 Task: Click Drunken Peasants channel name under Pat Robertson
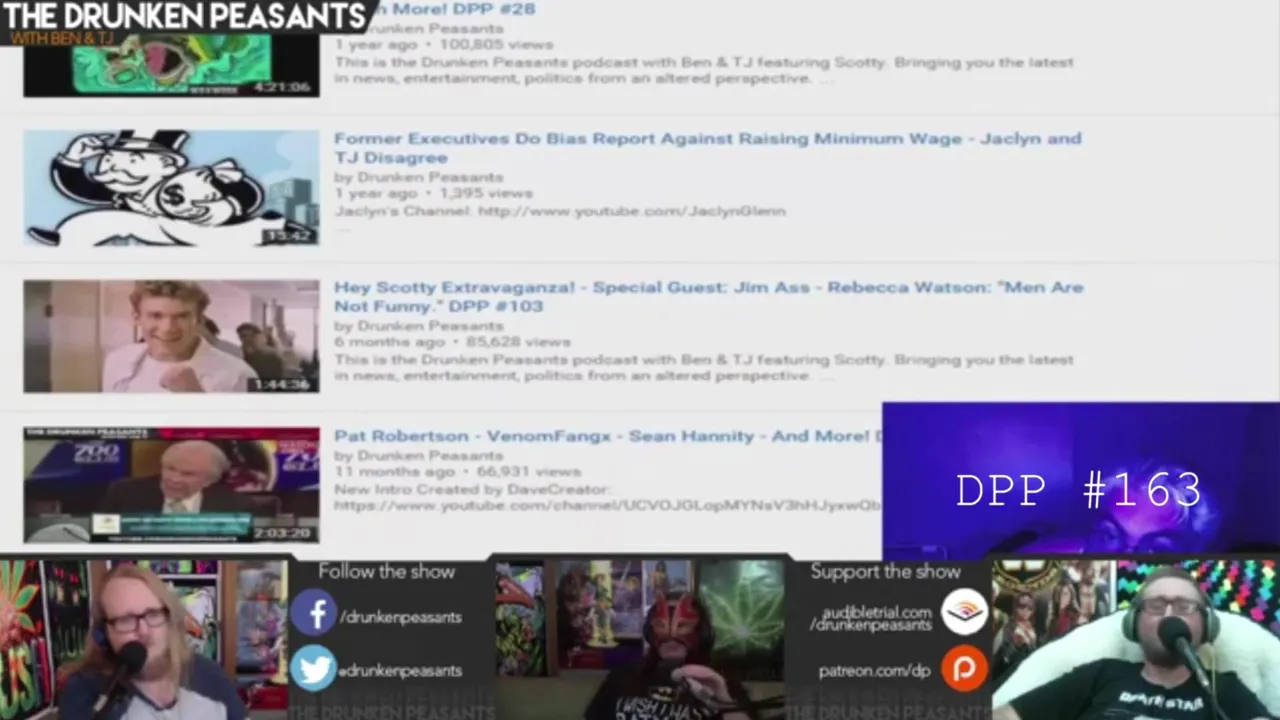pyautogui.click(x=430, y=456)
